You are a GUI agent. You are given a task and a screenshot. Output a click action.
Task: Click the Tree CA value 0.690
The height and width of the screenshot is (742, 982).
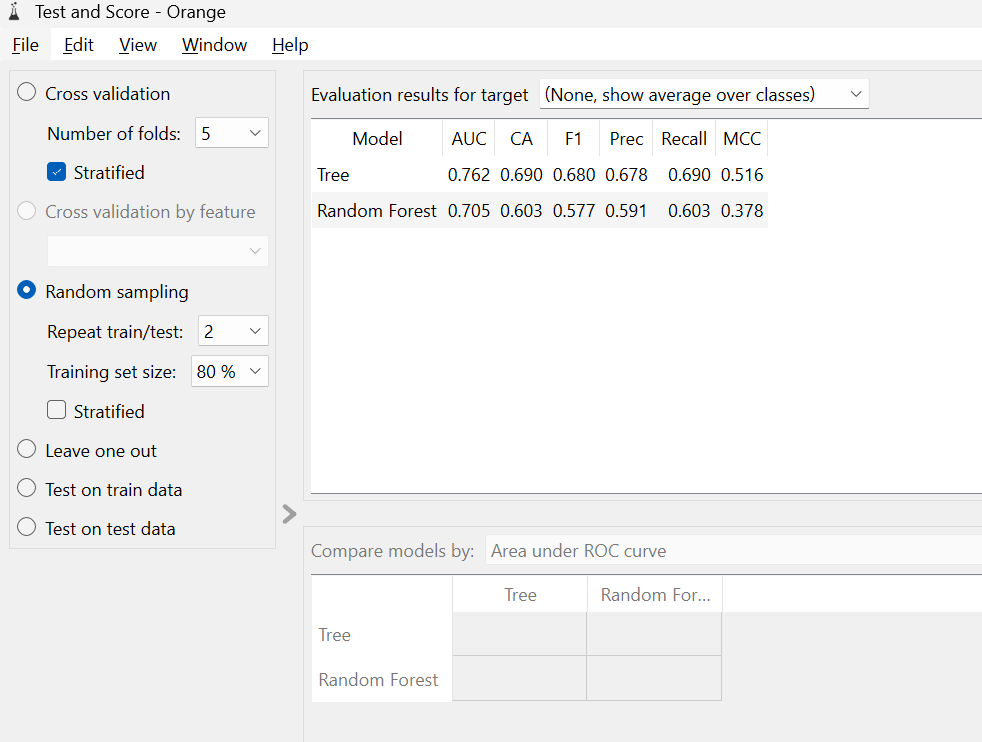tap(521, 175)
